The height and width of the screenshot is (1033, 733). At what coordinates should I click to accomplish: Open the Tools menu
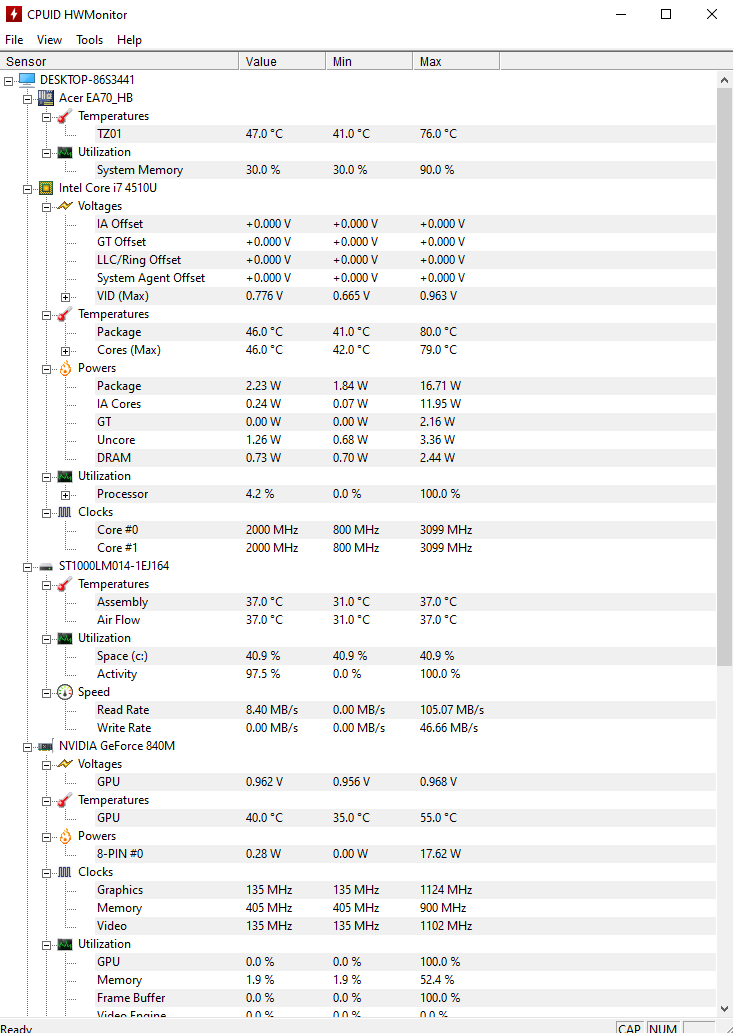pos(90,40)
